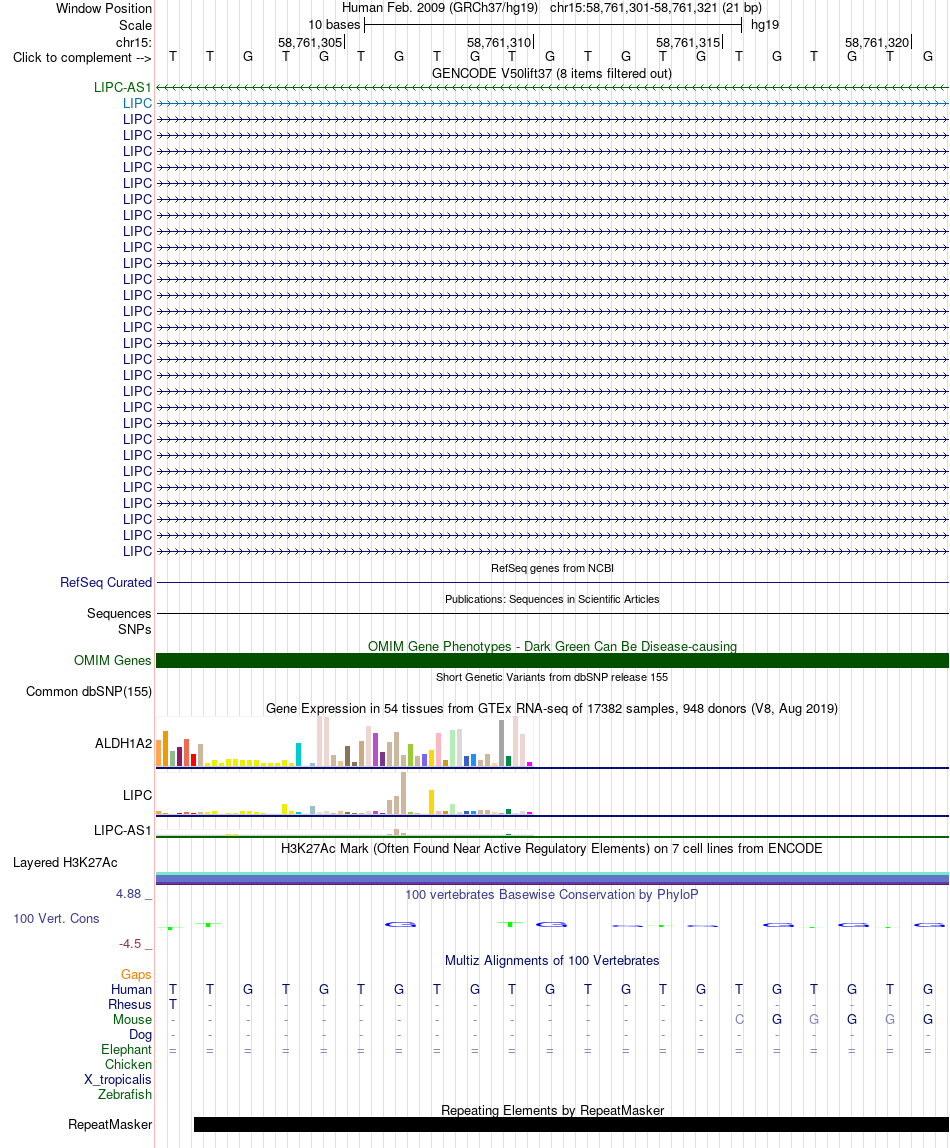
Task: Click the Dog alignment row label
Action: coord(141,1035)
